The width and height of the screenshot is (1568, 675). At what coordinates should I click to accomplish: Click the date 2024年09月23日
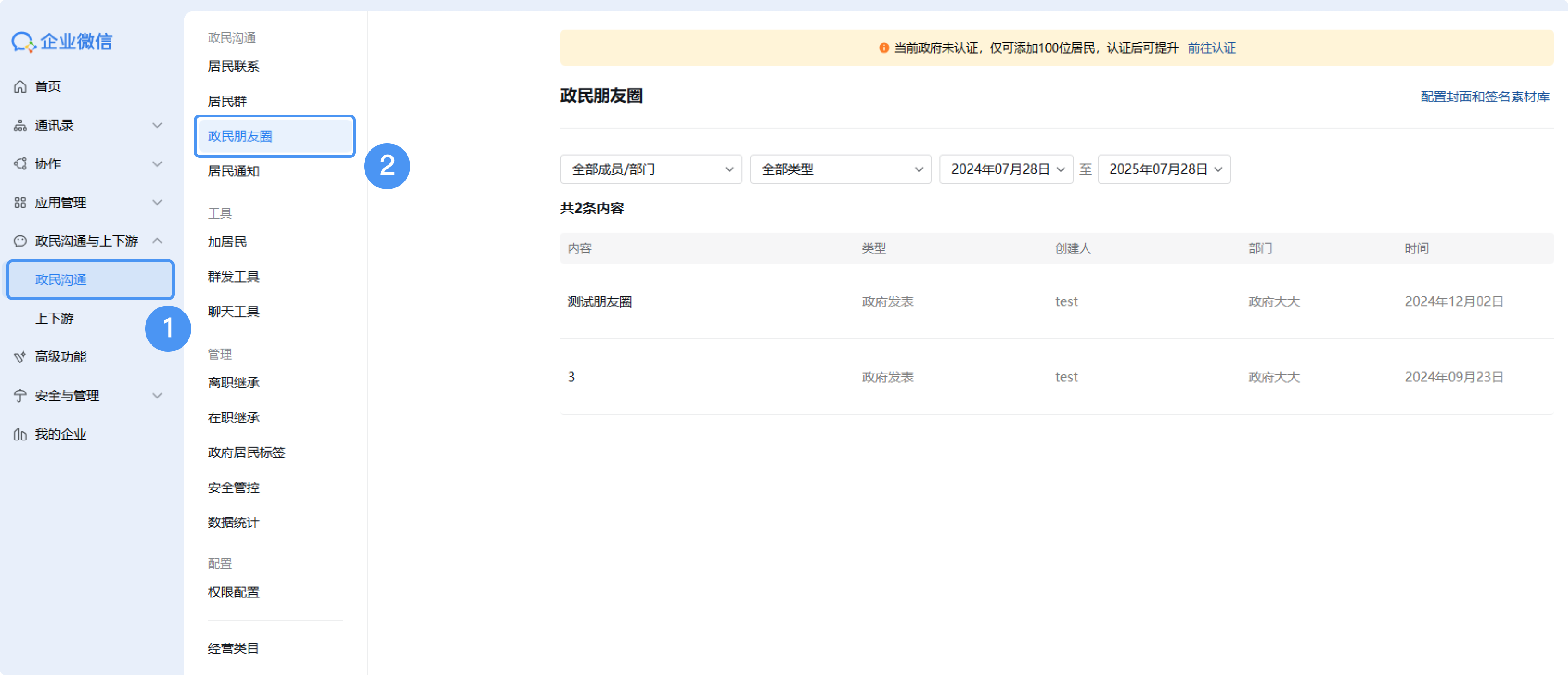pyautogui.click(x=1453, y=377)
